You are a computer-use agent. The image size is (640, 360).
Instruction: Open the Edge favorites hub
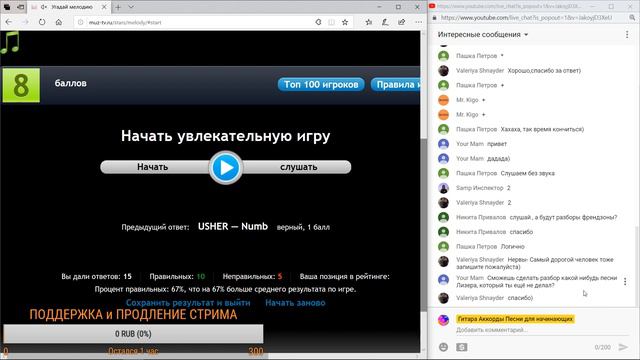click(x=369, y=22)
